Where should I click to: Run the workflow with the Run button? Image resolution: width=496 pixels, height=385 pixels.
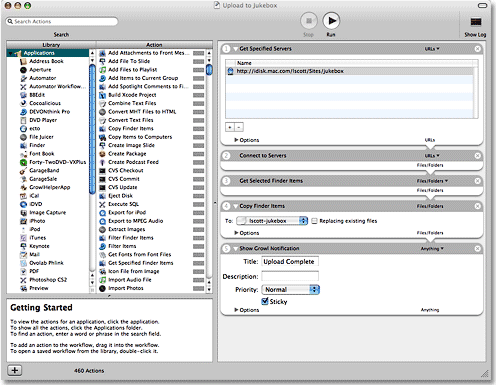pyautogui.click(x=331, y=21)
